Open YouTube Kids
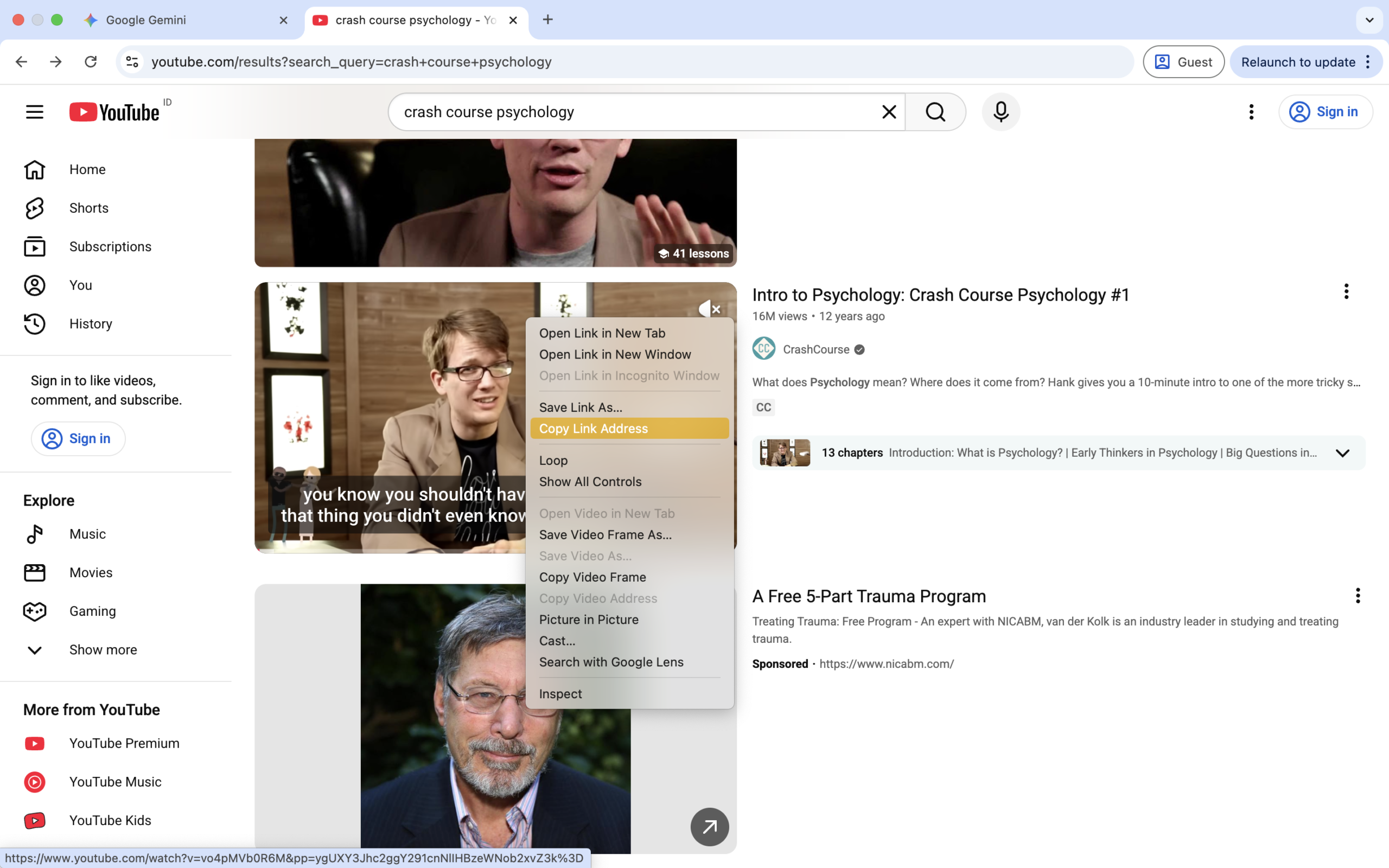The image size is (1389, 868). pyautogui.click(x=110, y=820)
